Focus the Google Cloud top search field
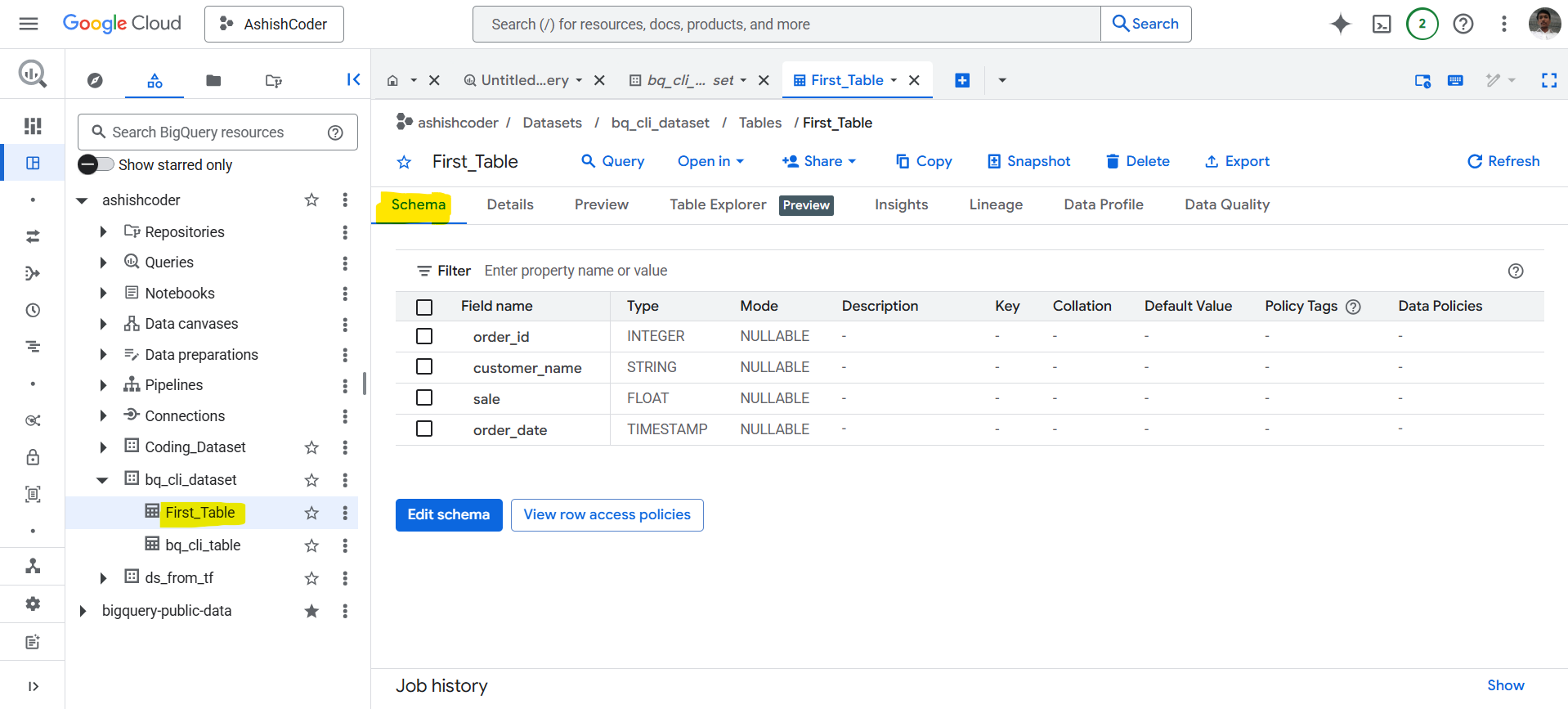The image size is (1568, 709). [786, 25]
